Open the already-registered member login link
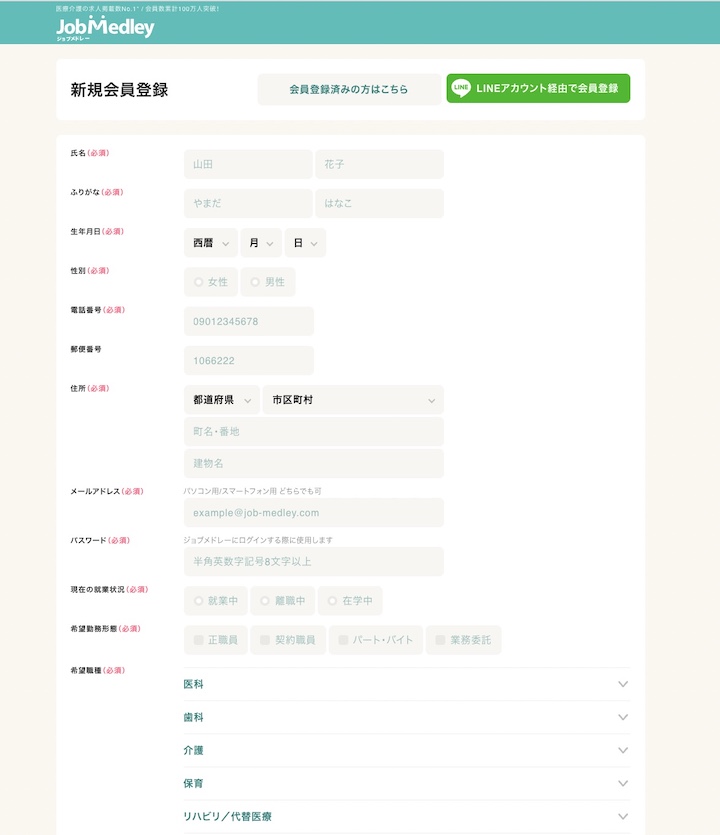Screen dimensions: 720x835 click(348, 89)
